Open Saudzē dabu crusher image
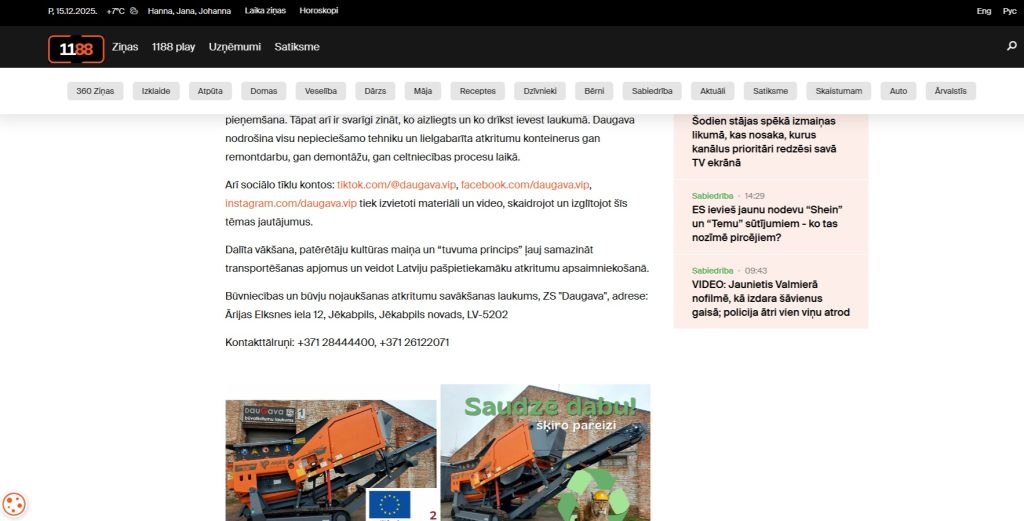Screen dimensions: 1024x521 click(x=545, y=452)
